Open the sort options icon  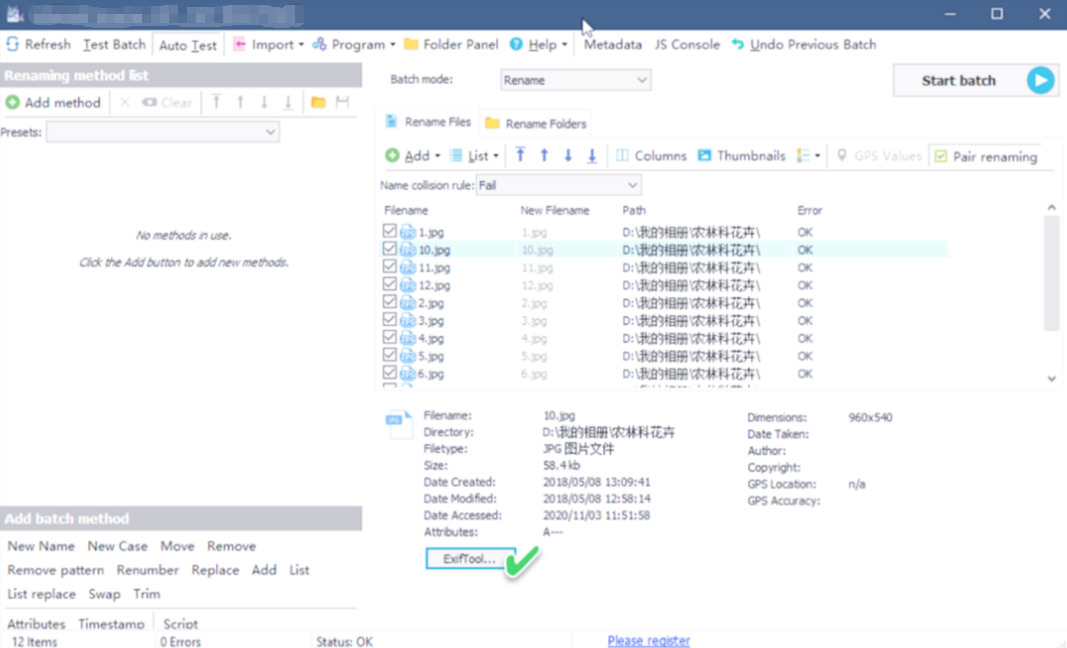[804, 156]
